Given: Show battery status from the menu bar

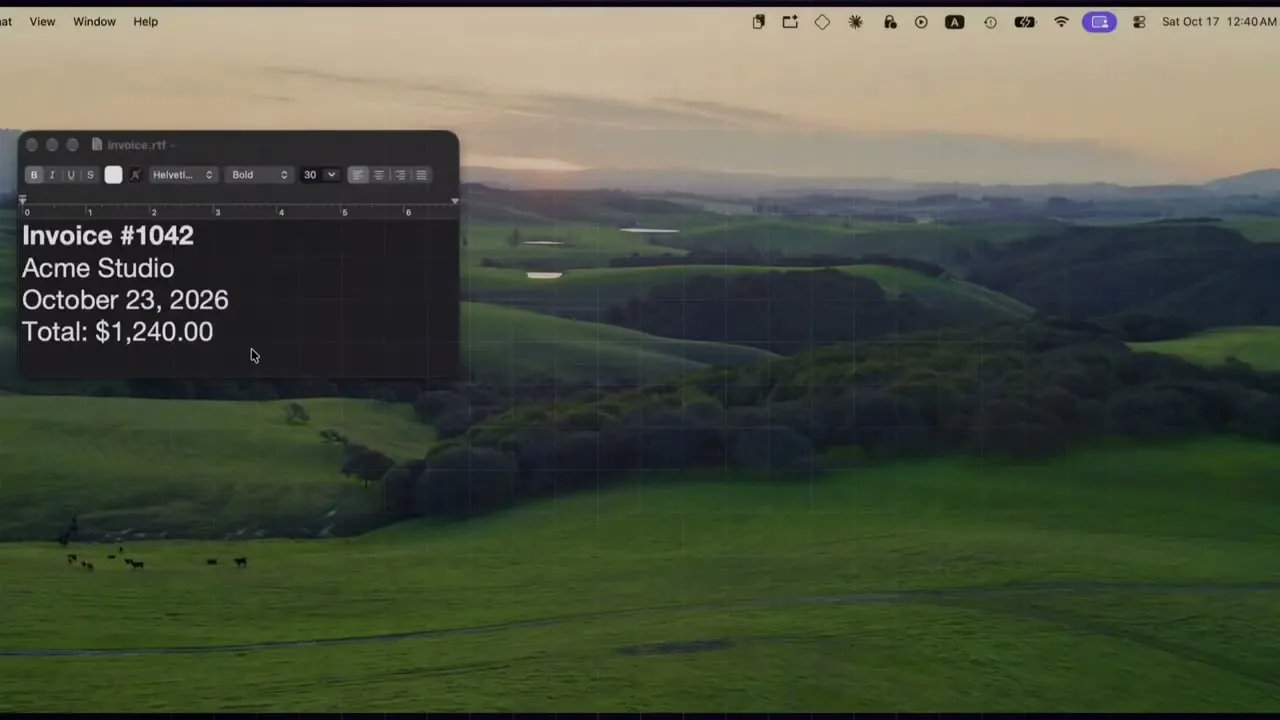Looking at the screenshot, I should point(1025,22).
